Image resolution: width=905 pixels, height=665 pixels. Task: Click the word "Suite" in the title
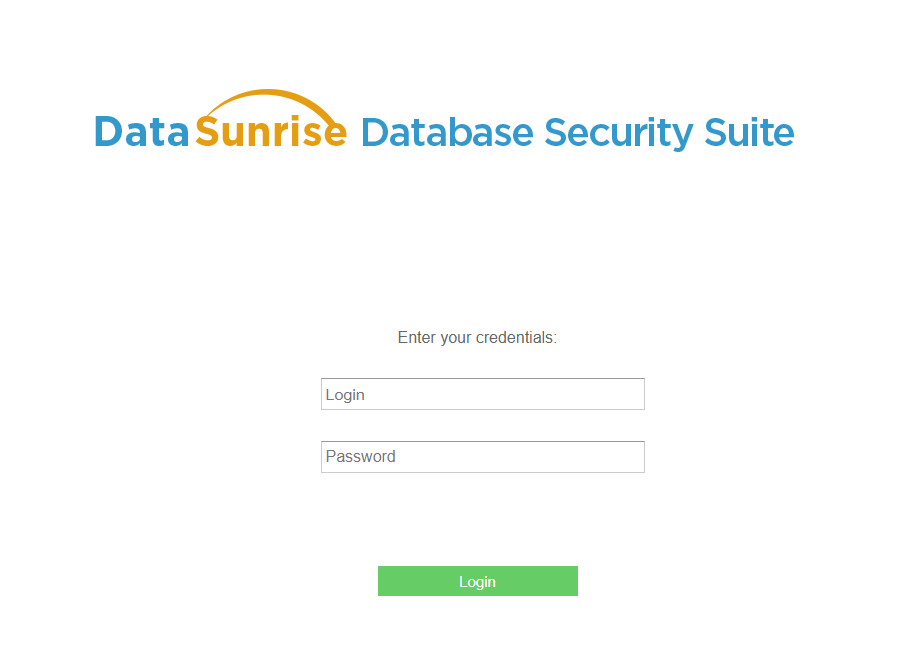(x=749, y=133)
